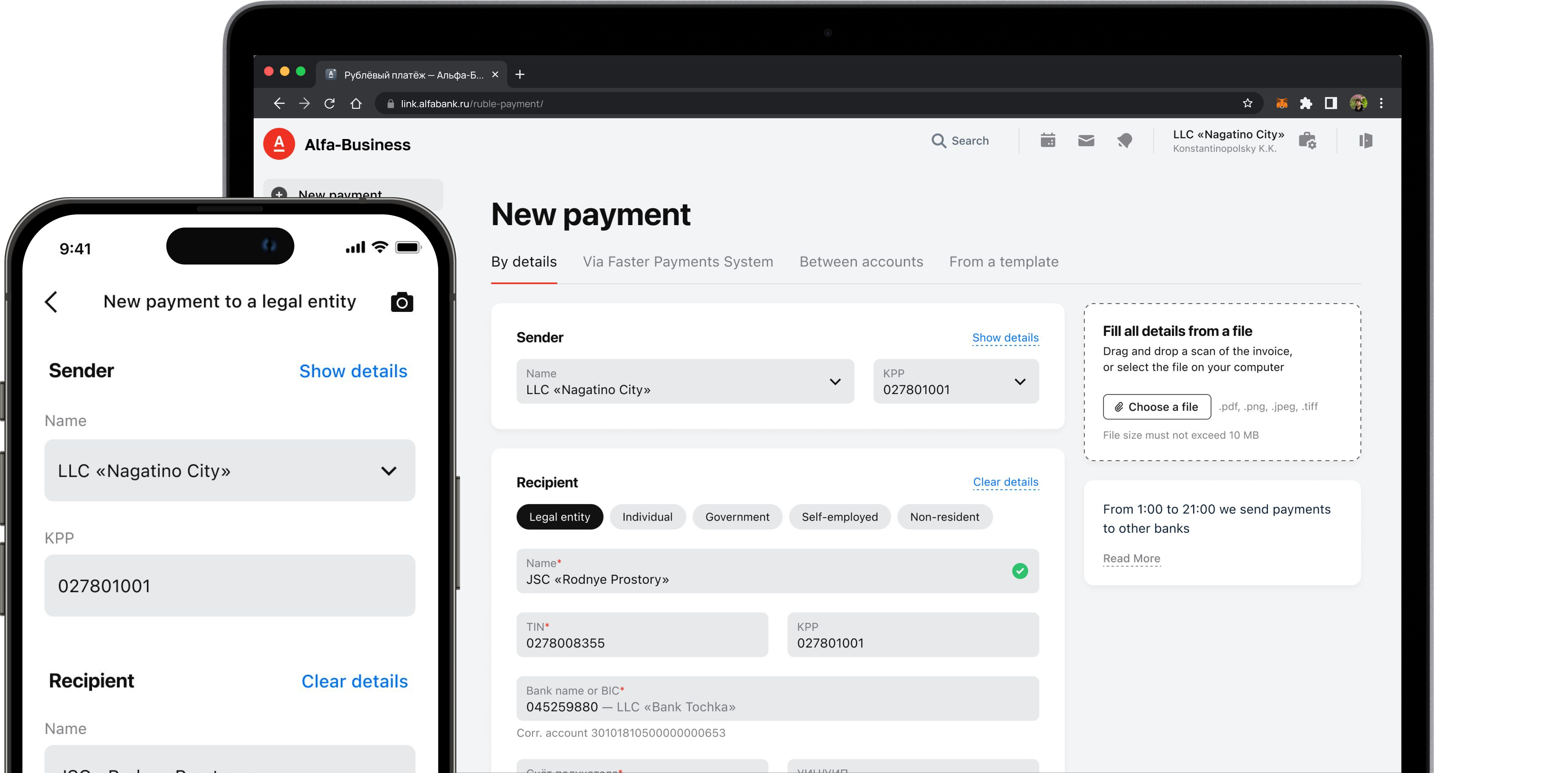Open the LLC «Nagatino City» account menu in the header
This screenshot has width=1568, height=773.
click(1228, 141)
